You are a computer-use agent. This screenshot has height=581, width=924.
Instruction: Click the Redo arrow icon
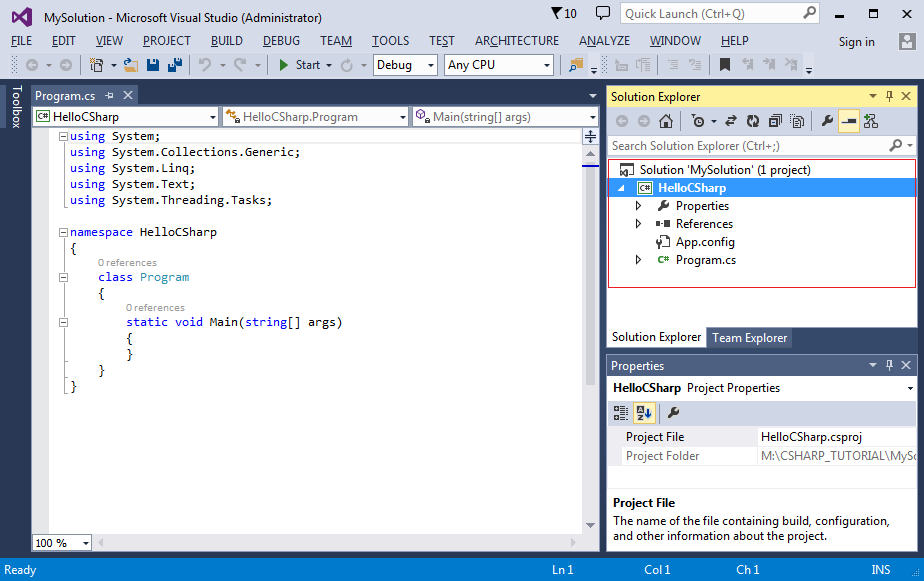[x=240, y=65]
